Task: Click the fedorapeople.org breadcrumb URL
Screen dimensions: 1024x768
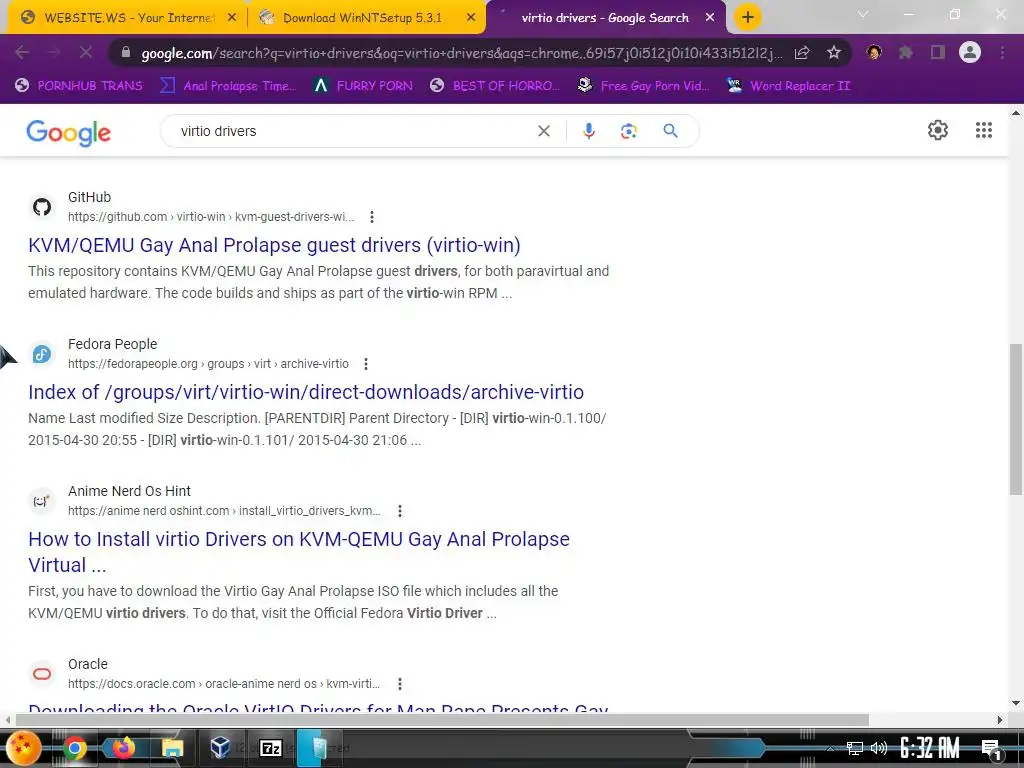Action: click(x=208, y=364)
